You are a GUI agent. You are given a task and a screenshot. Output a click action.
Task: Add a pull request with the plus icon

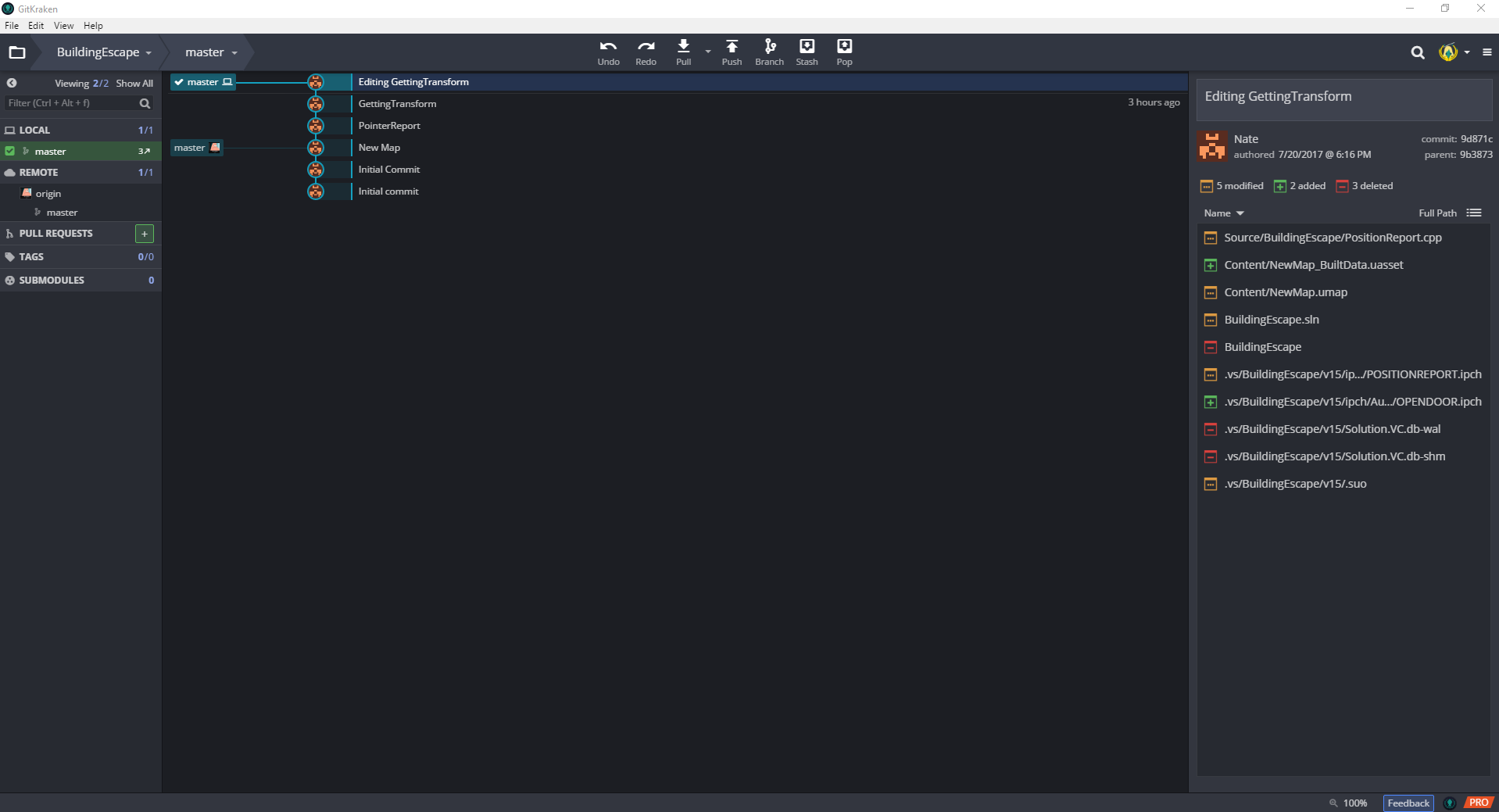click(145, 234)
